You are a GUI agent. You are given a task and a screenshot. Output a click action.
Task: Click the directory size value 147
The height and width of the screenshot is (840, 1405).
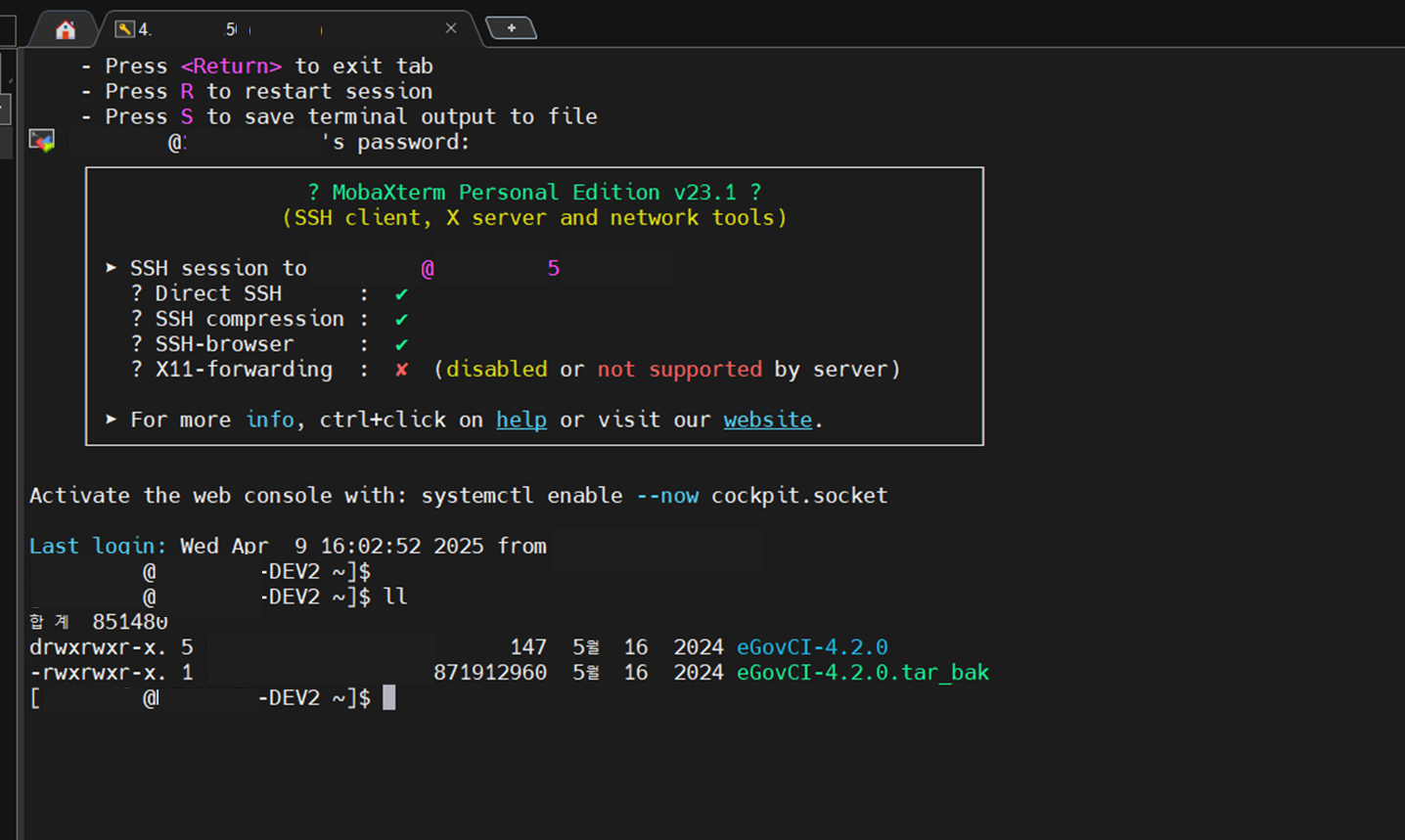(x=528, y=647)
